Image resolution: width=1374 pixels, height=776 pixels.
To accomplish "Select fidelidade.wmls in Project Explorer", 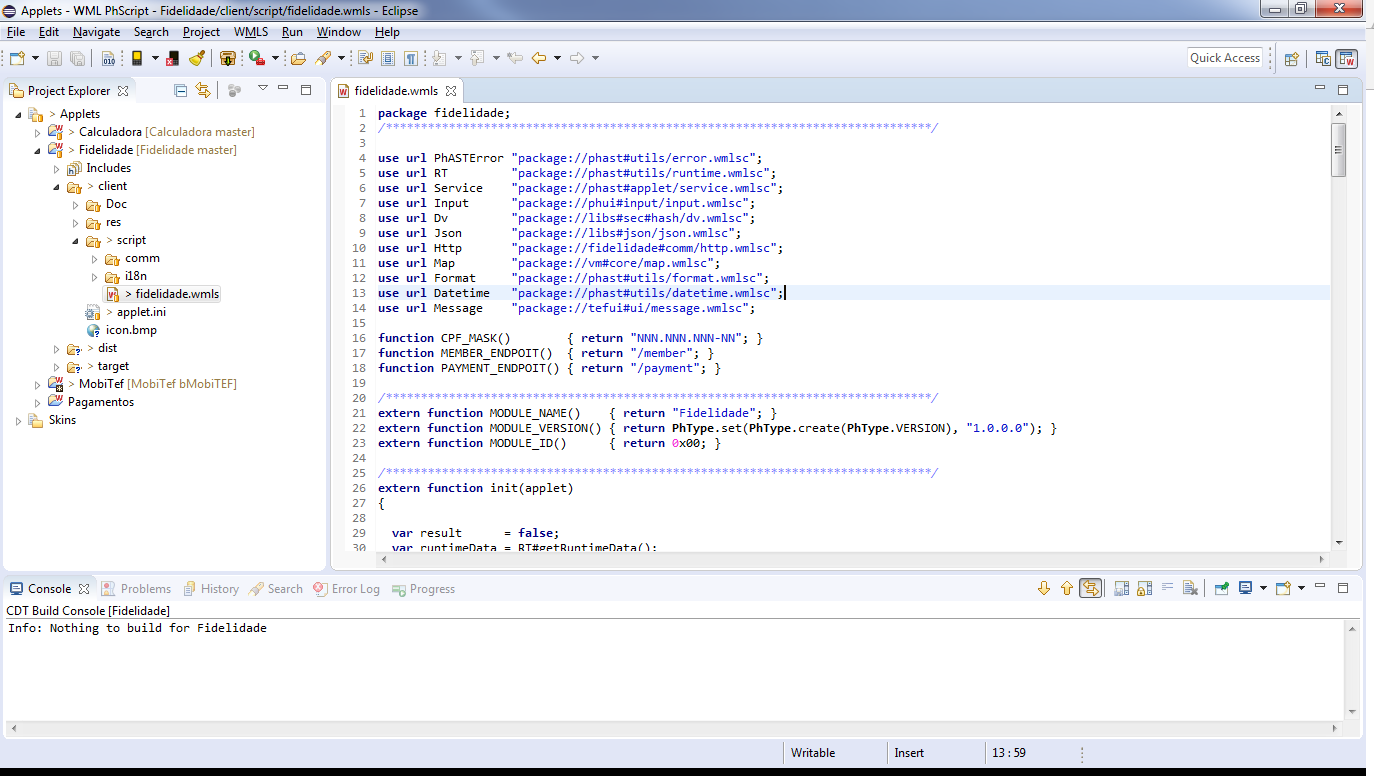I will tap(176, 293).
